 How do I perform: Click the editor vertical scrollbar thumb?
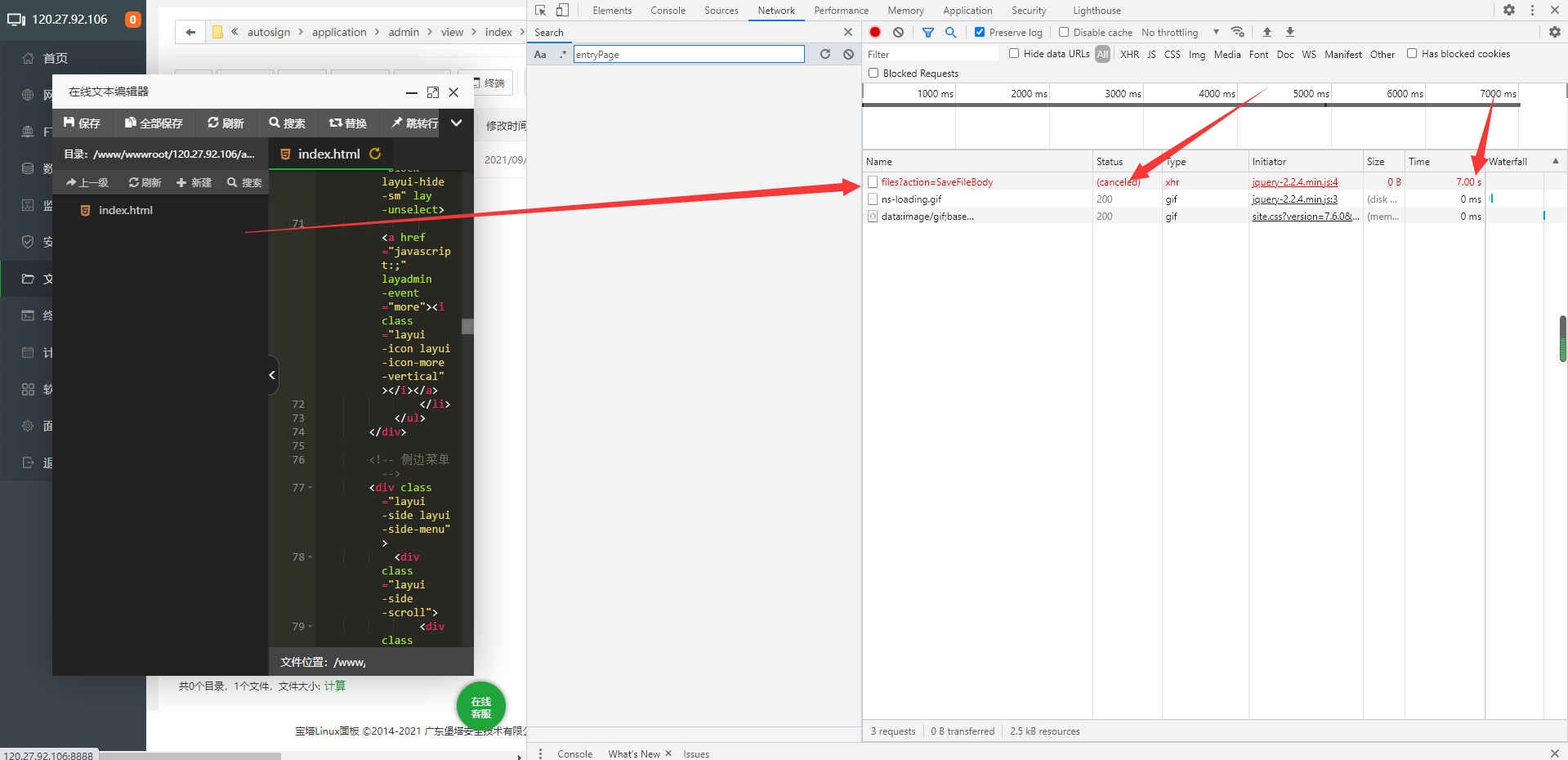pos(467,326)
